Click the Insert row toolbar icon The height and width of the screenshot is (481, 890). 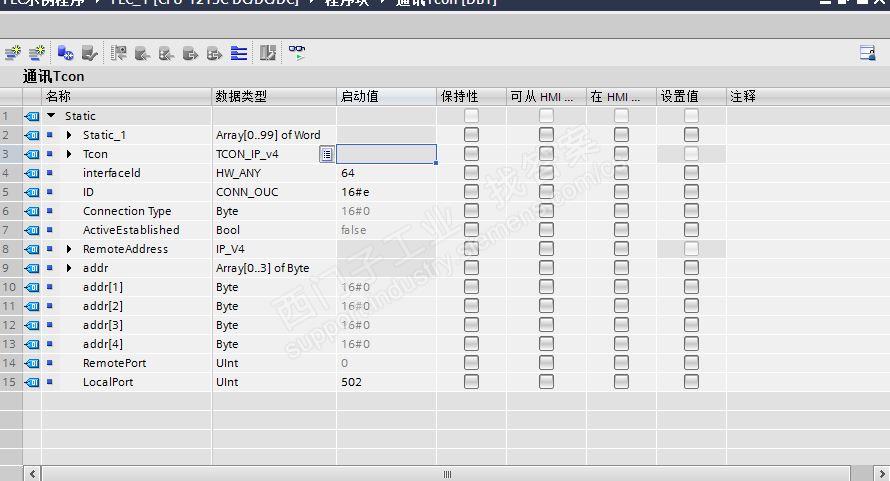pos(12,53)
